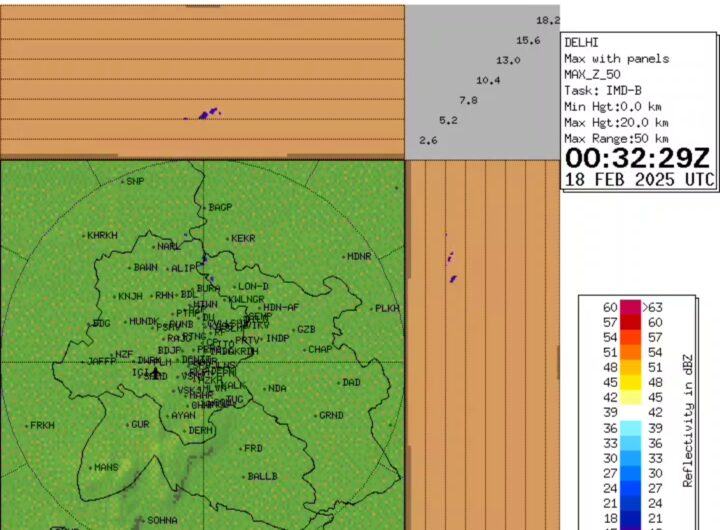Click the 18.2 height scale label
Screen dimensions: 720x530
click(548, 20)
